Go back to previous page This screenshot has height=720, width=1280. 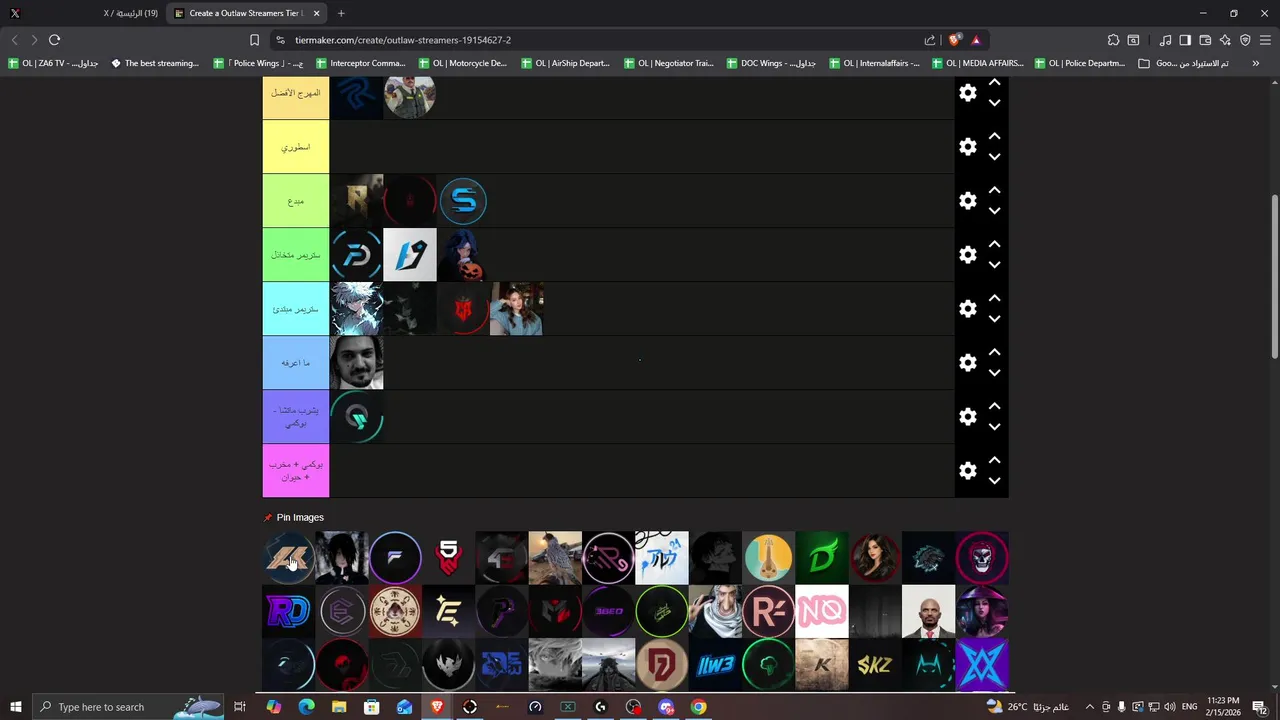[14, 40]
